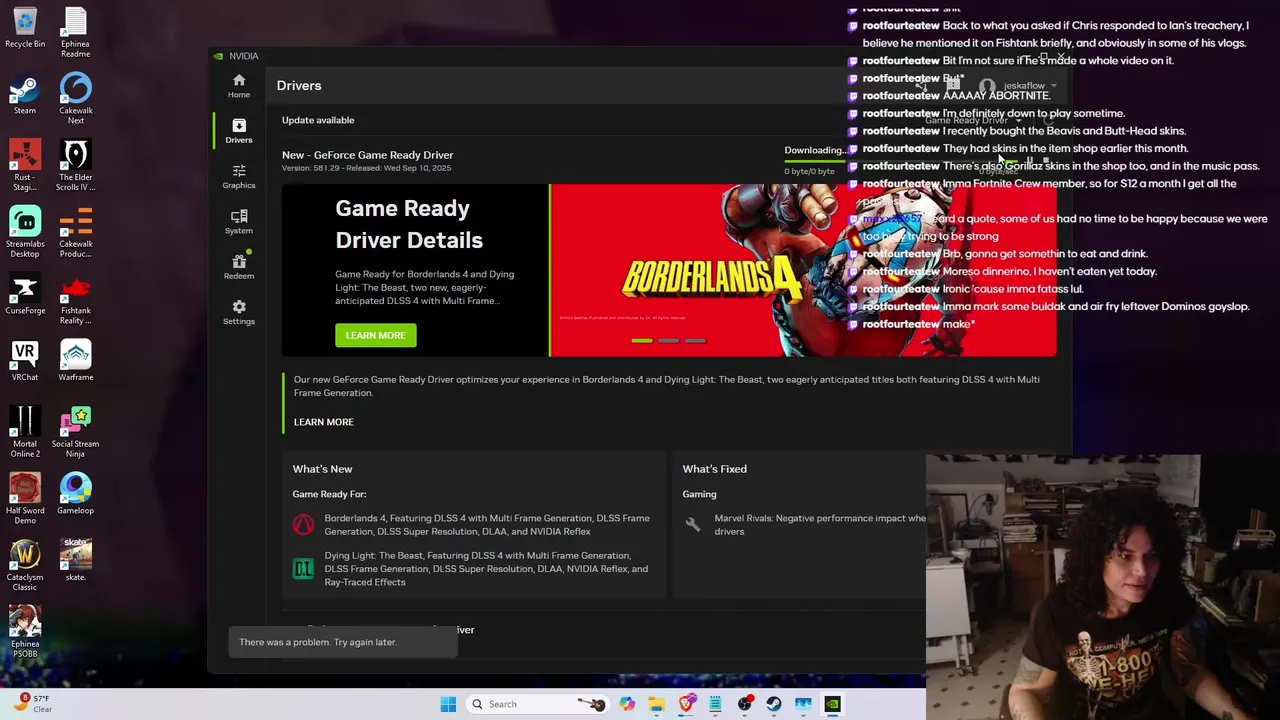Viewport: 1280px width, 720px height.
Task: Click the 'What's New' heading
Action: pyautogui.click(x=322, y=469)
